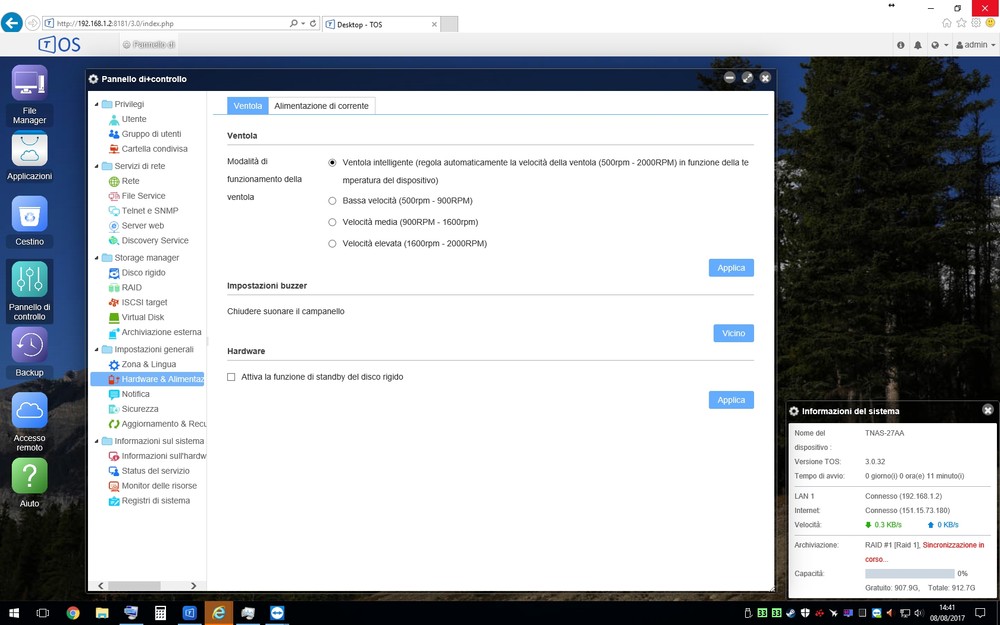This screenshot has height=625, width=1000.
Task: Open Accesso remoto cloud icon
Action: point(29,410)
